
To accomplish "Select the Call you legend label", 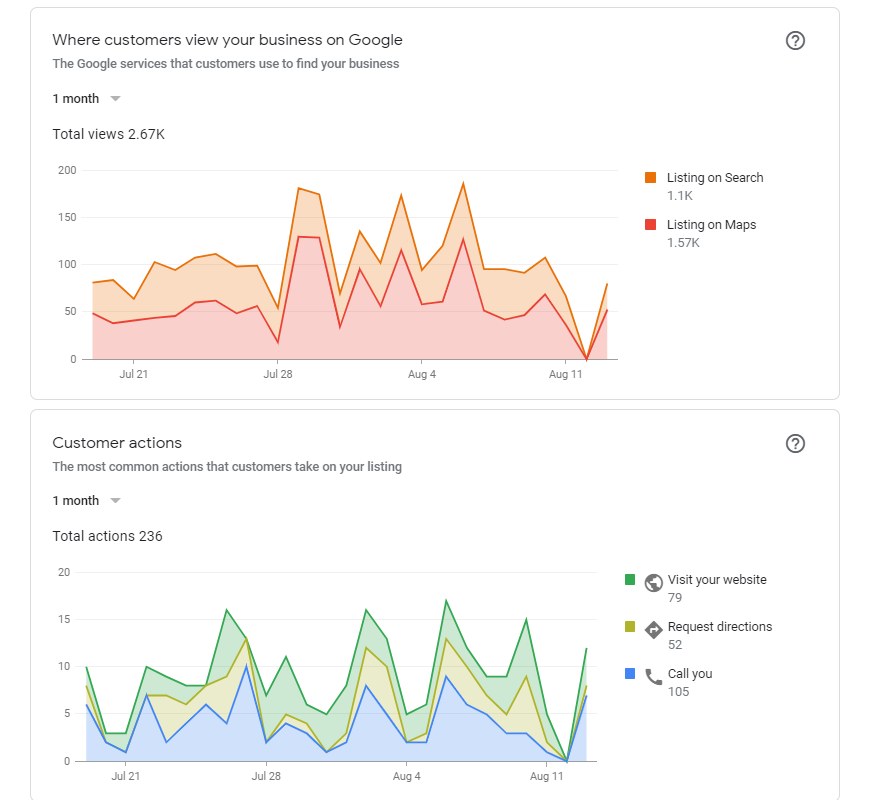I will click(689, 674).
